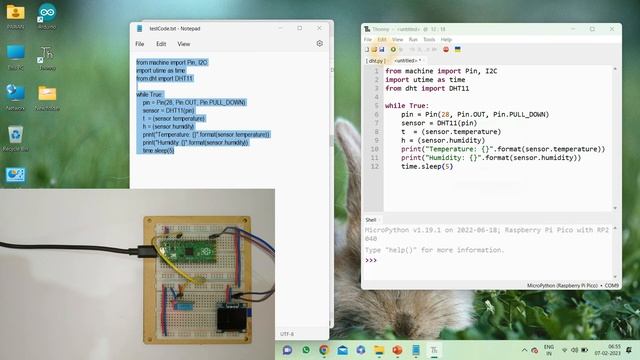This screenshot has width=640, height=360.
Task: Click line 'from dht import DHT11' in Thonny
Action: point(427,89)
